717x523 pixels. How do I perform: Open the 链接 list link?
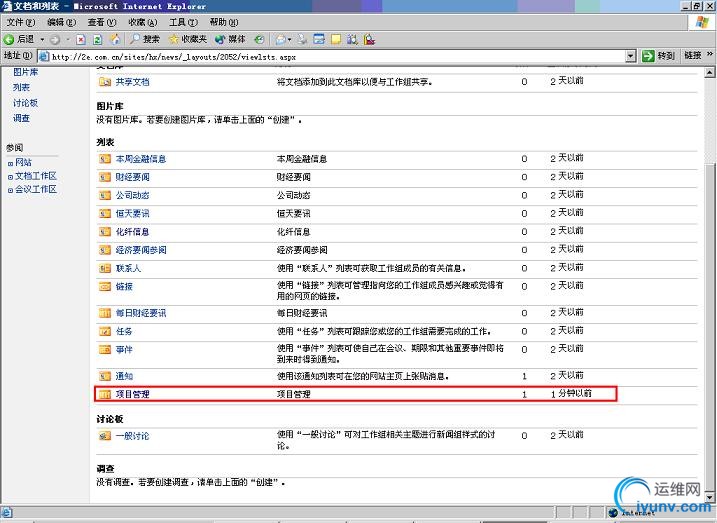click(124, 287)
